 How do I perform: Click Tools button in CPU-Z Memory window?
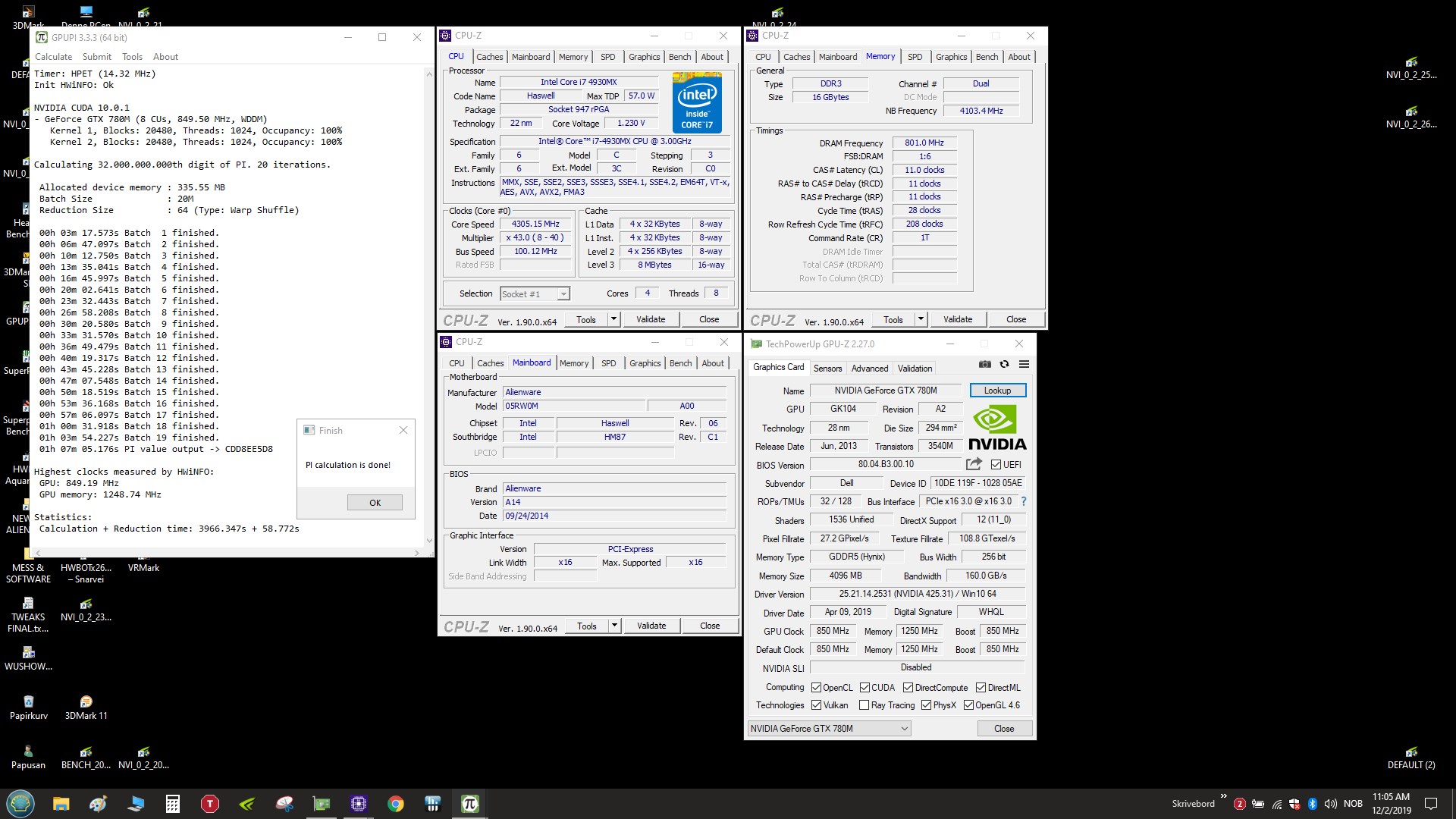pos(893,319)
